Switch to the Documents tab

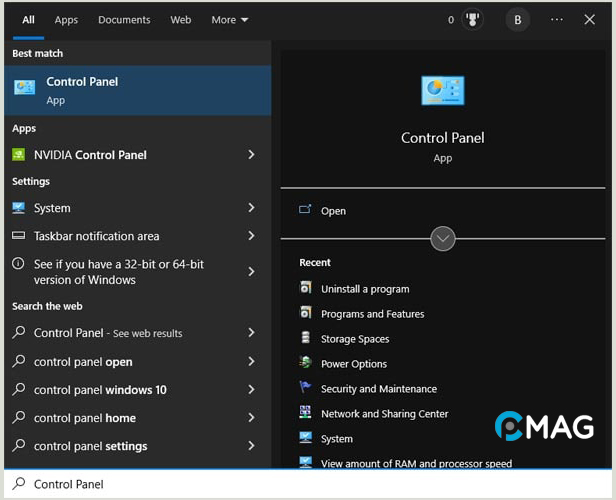tap(124, 20)
